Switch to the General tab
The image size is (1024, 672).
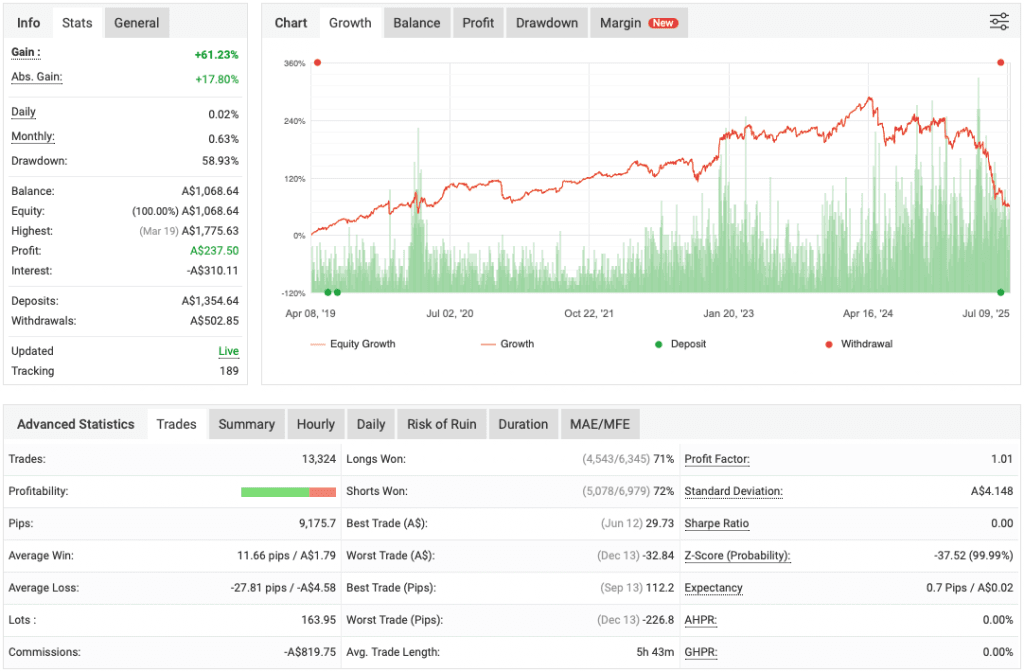136,22
